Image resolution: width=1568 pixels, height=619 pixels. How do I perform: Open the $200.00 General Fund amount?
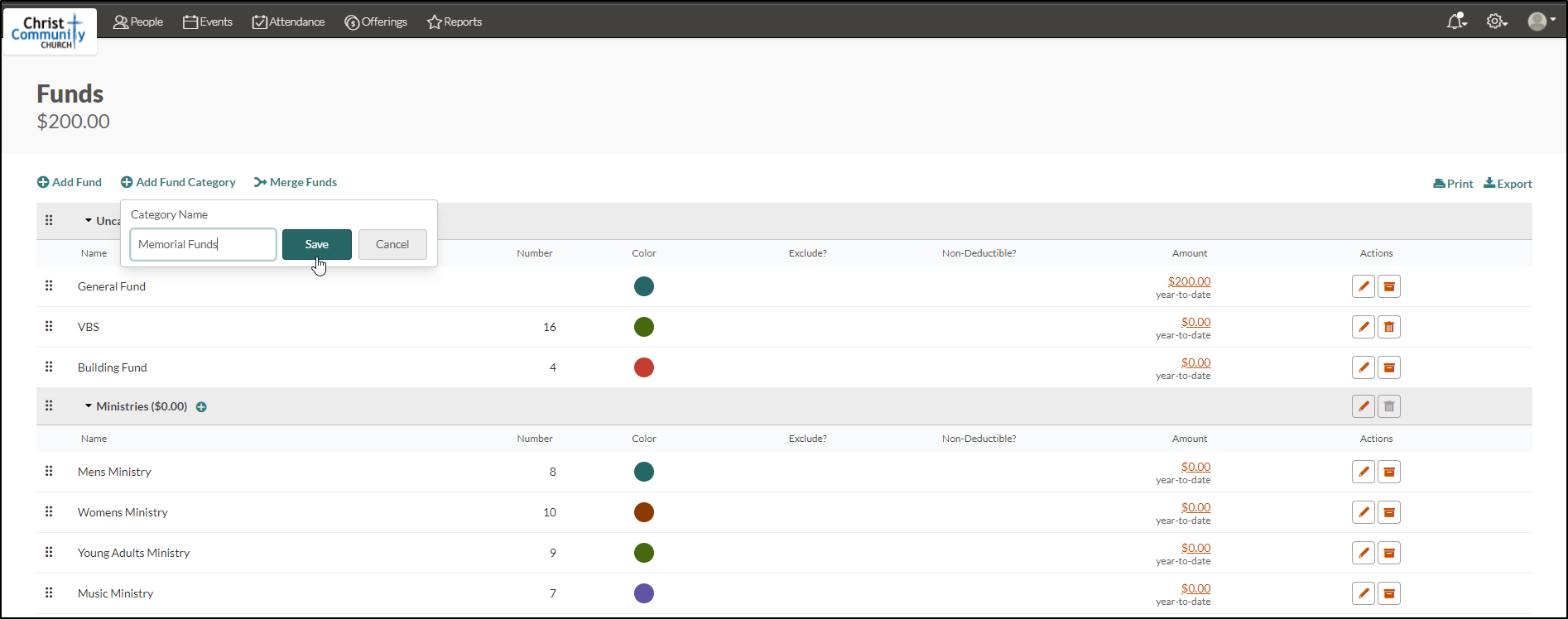click(x=1189, y=281)
